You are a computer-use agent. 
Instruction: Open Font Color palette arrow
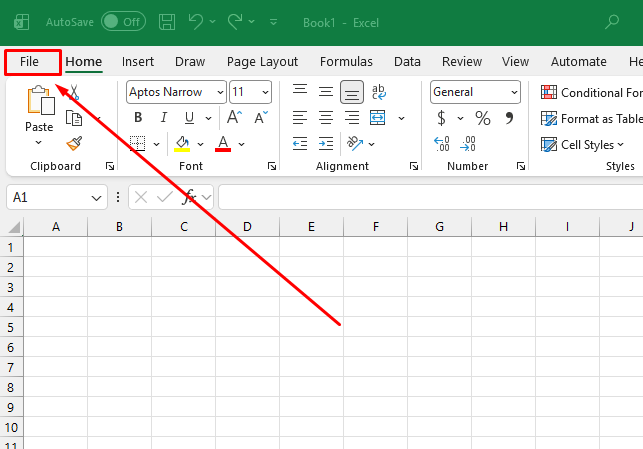(242, 144)
